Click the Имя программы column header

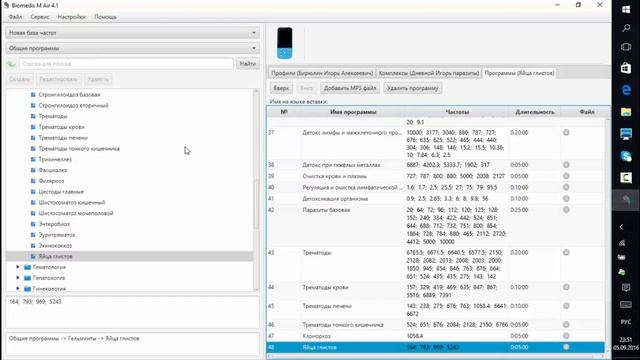(x=353, y=112)
